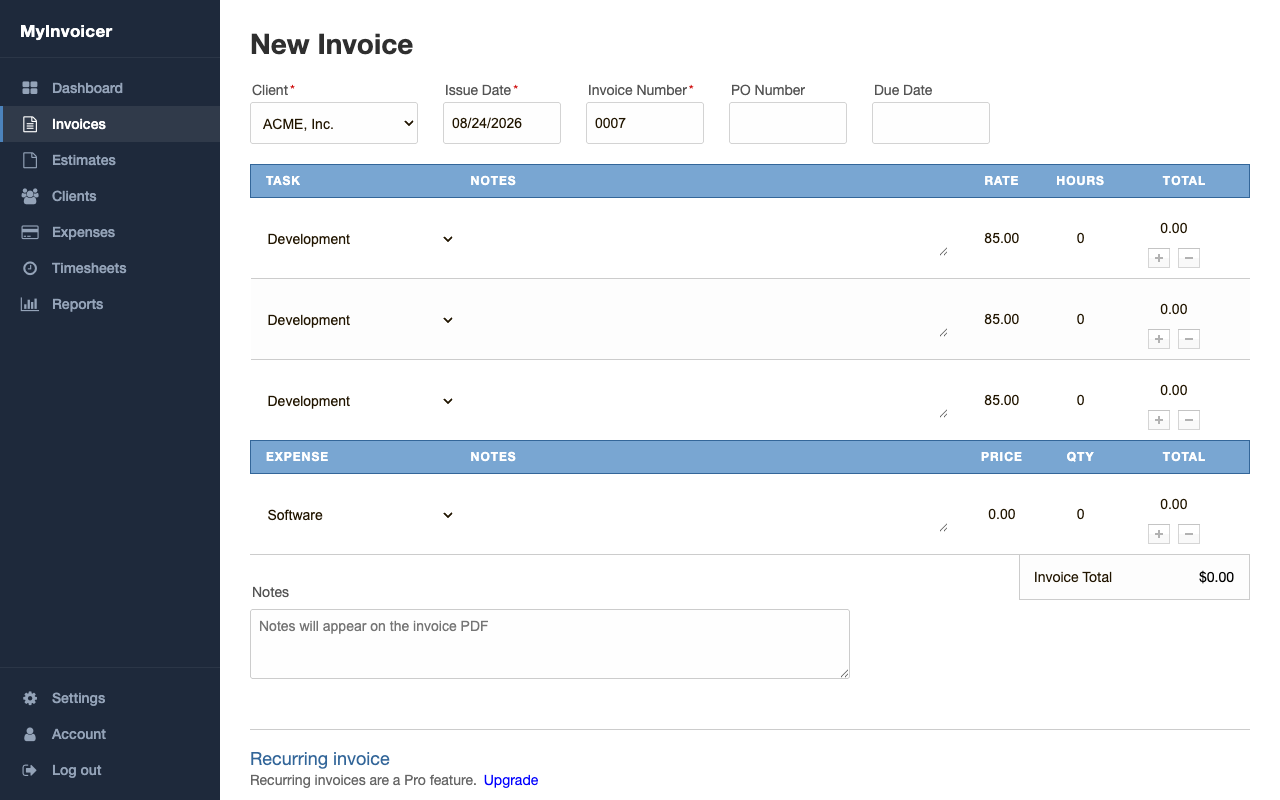Click the Invoice Number field 0007
Viewport: 1280px width, 800px height.
pos(645,123)
